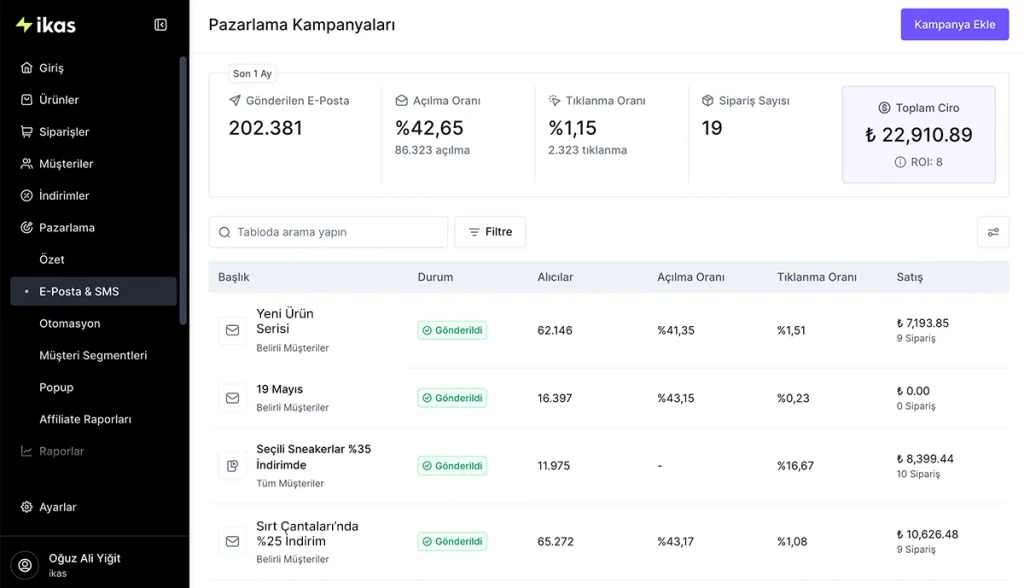Open the Siparişler menu item
The width and height of the screenshot is (1024, 588).
point(64,132)
